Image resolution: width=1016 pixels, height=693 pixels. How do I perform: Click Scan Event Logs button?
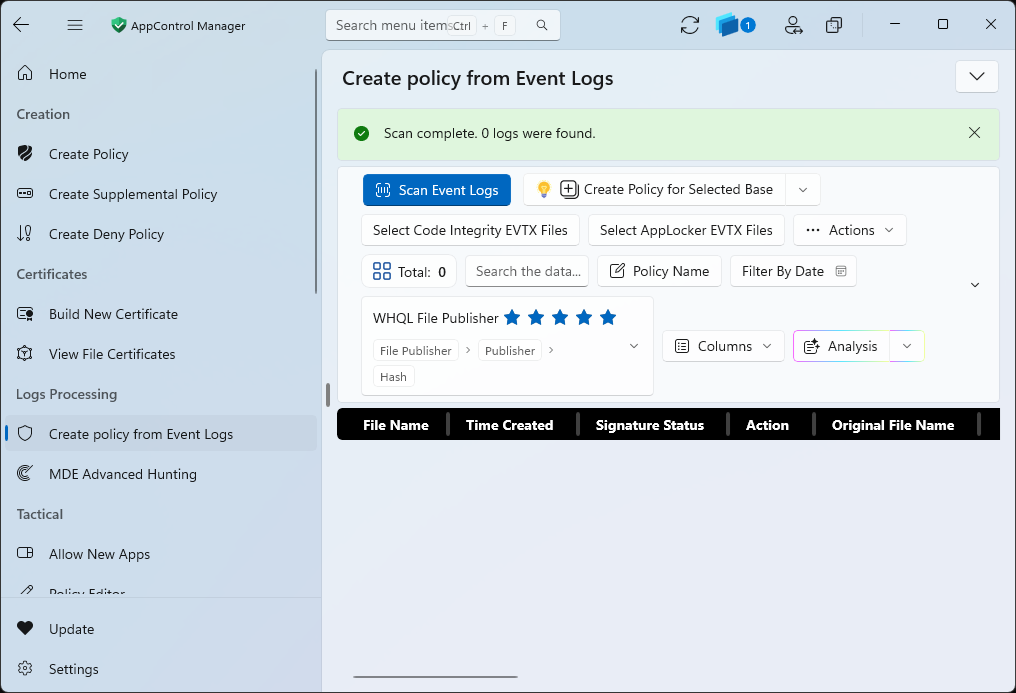tap(437, 190)
